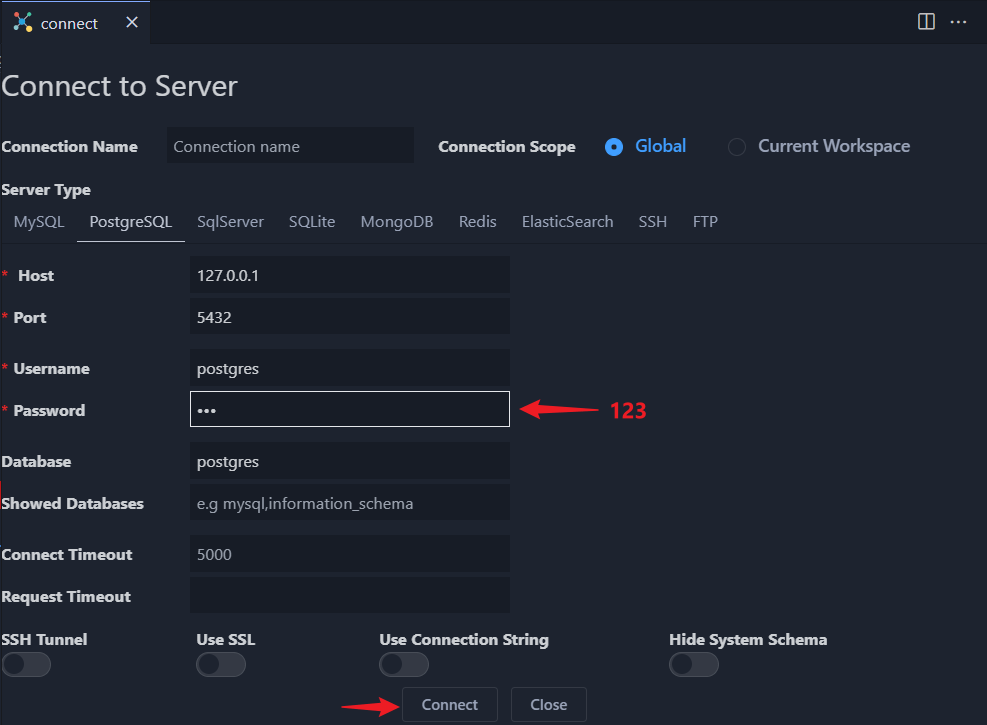Close the connect tab
The width and height of the screenshot is (987, 725).
point(132,22)
